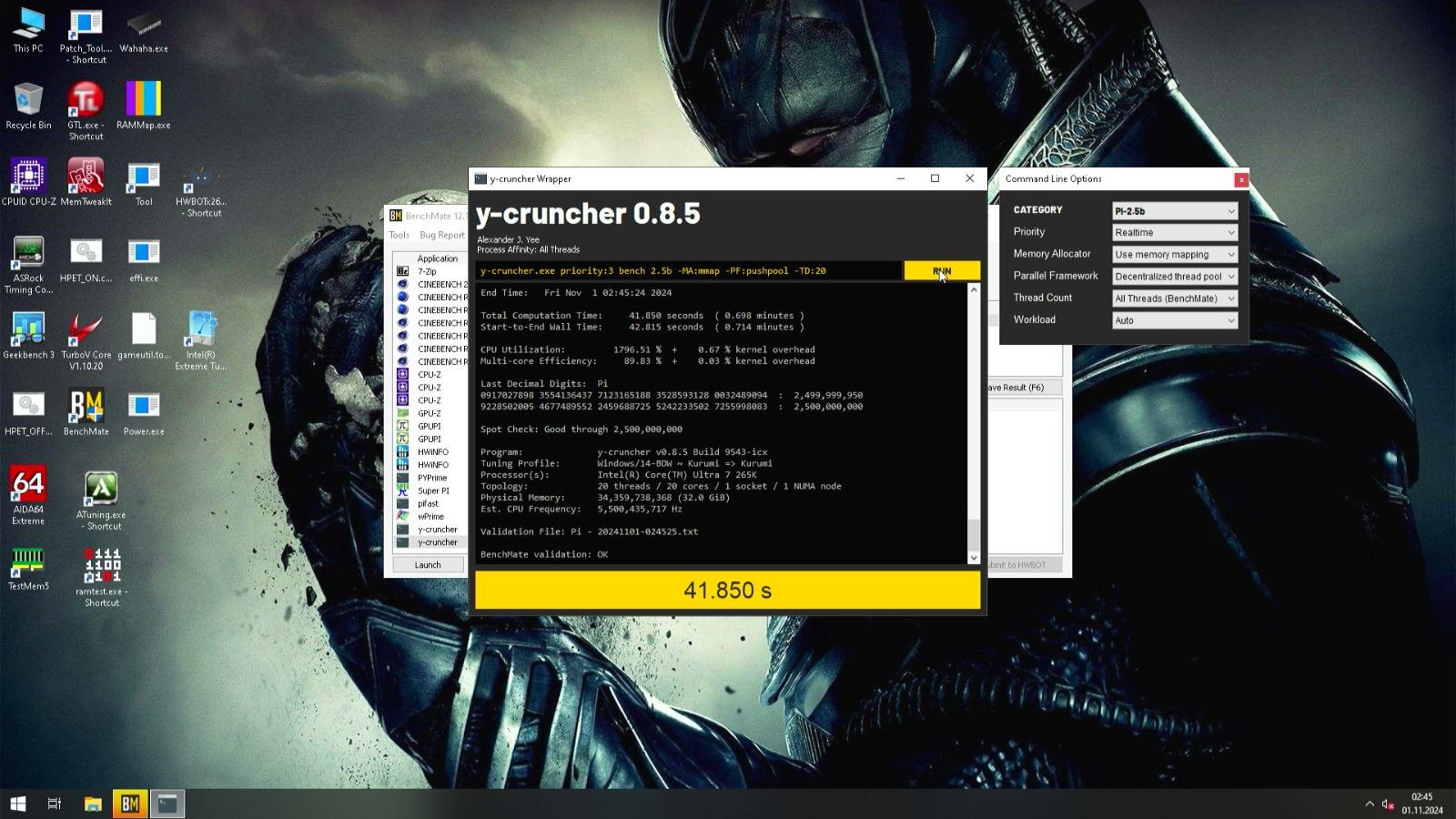Close the Command Line Options panel
The height and width of the screenshot is (819, 1456).
click(1240, 180)
